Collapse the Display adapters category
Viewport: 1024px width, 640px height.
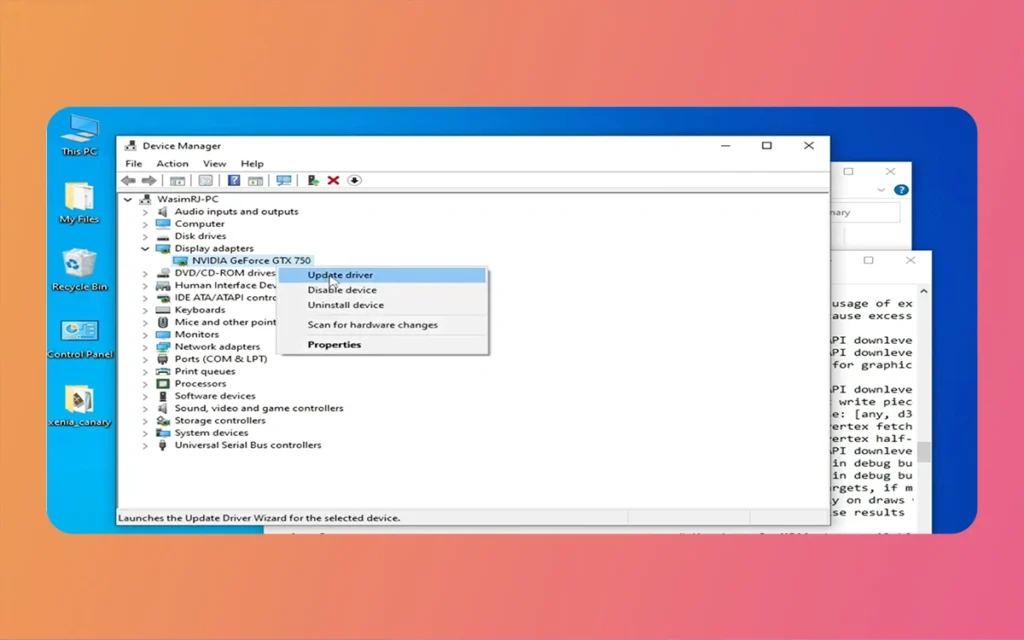click(145, 249)
